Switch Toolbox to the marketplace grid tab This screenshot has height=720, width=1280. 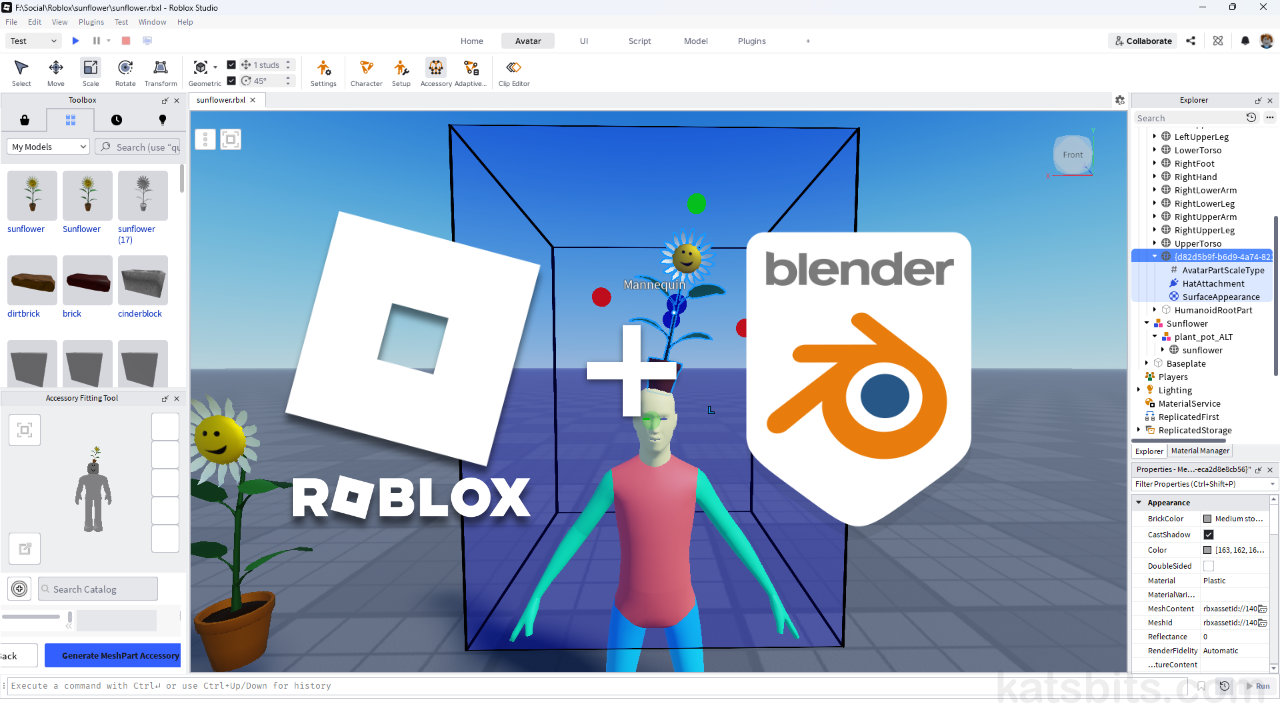click(70, 119)
